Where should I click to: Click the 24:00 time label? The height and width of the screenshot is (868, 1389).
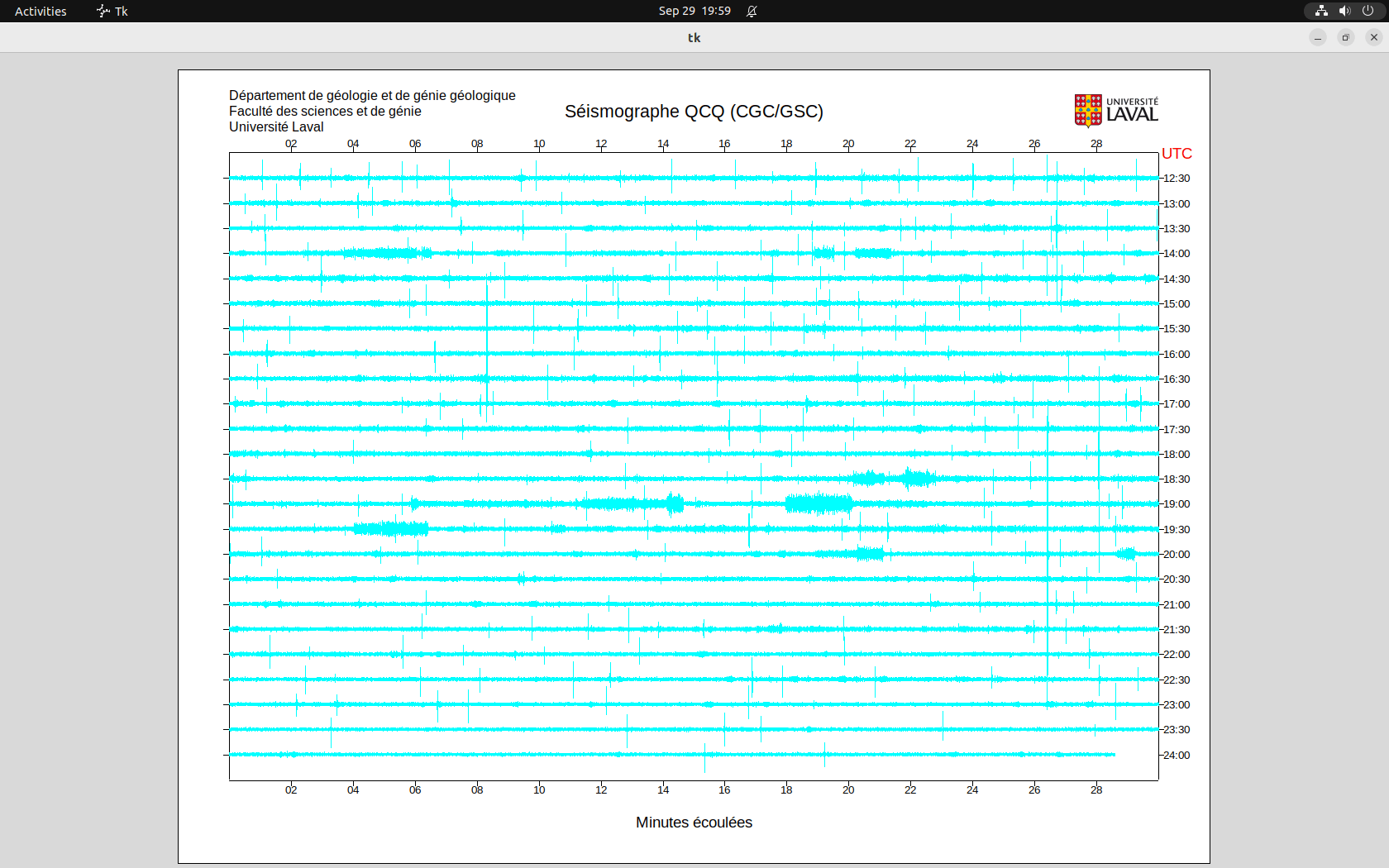(x=1177, y=756)
